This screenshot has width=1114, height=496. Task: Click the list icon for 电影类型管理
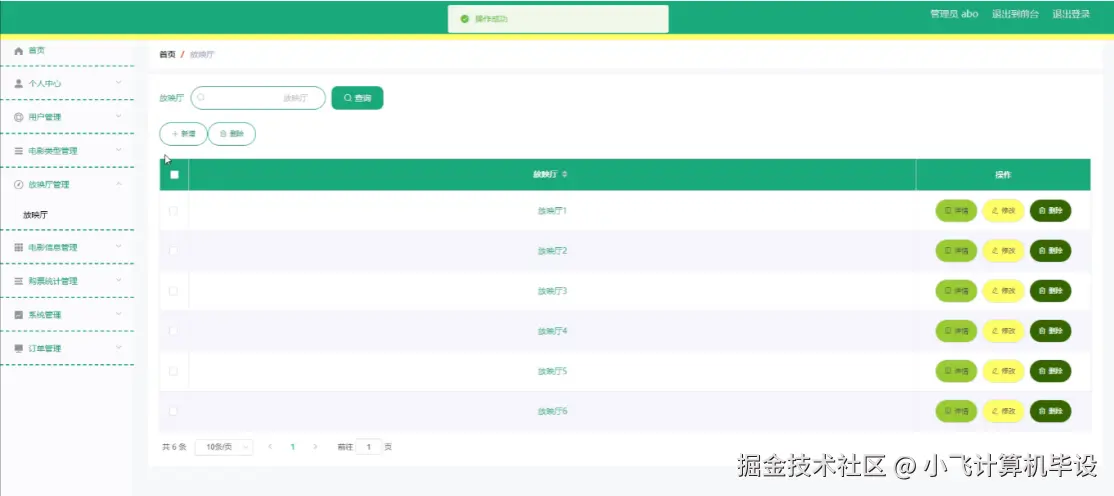click(19, 151)
